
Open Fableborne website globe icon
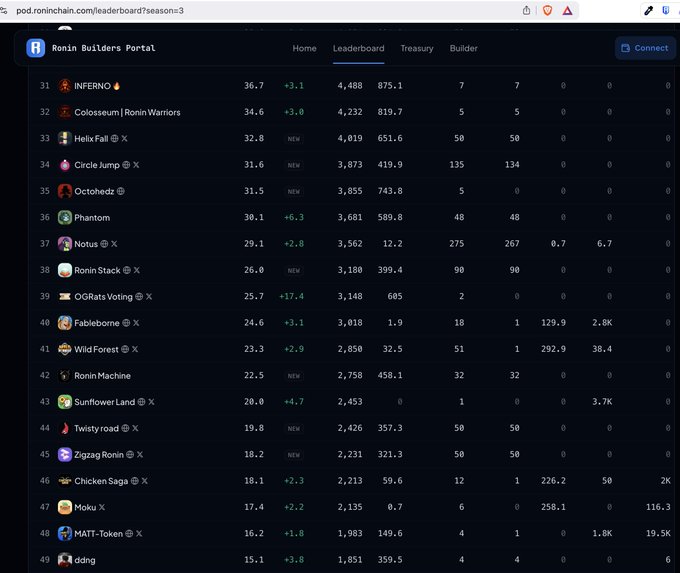tap(126, 323)
